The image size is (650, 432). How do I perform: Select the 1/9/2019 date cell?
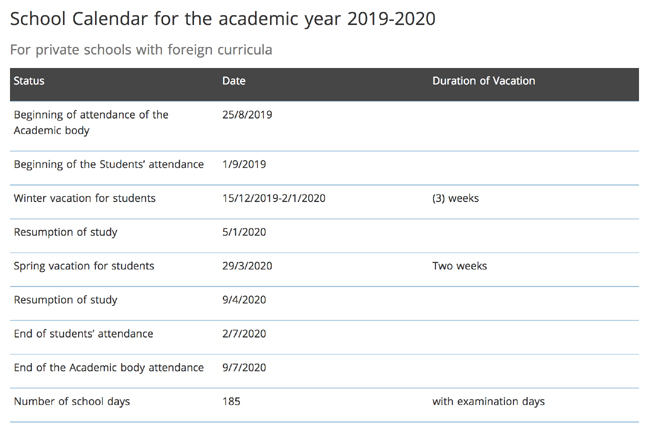[x=244, y=164]
